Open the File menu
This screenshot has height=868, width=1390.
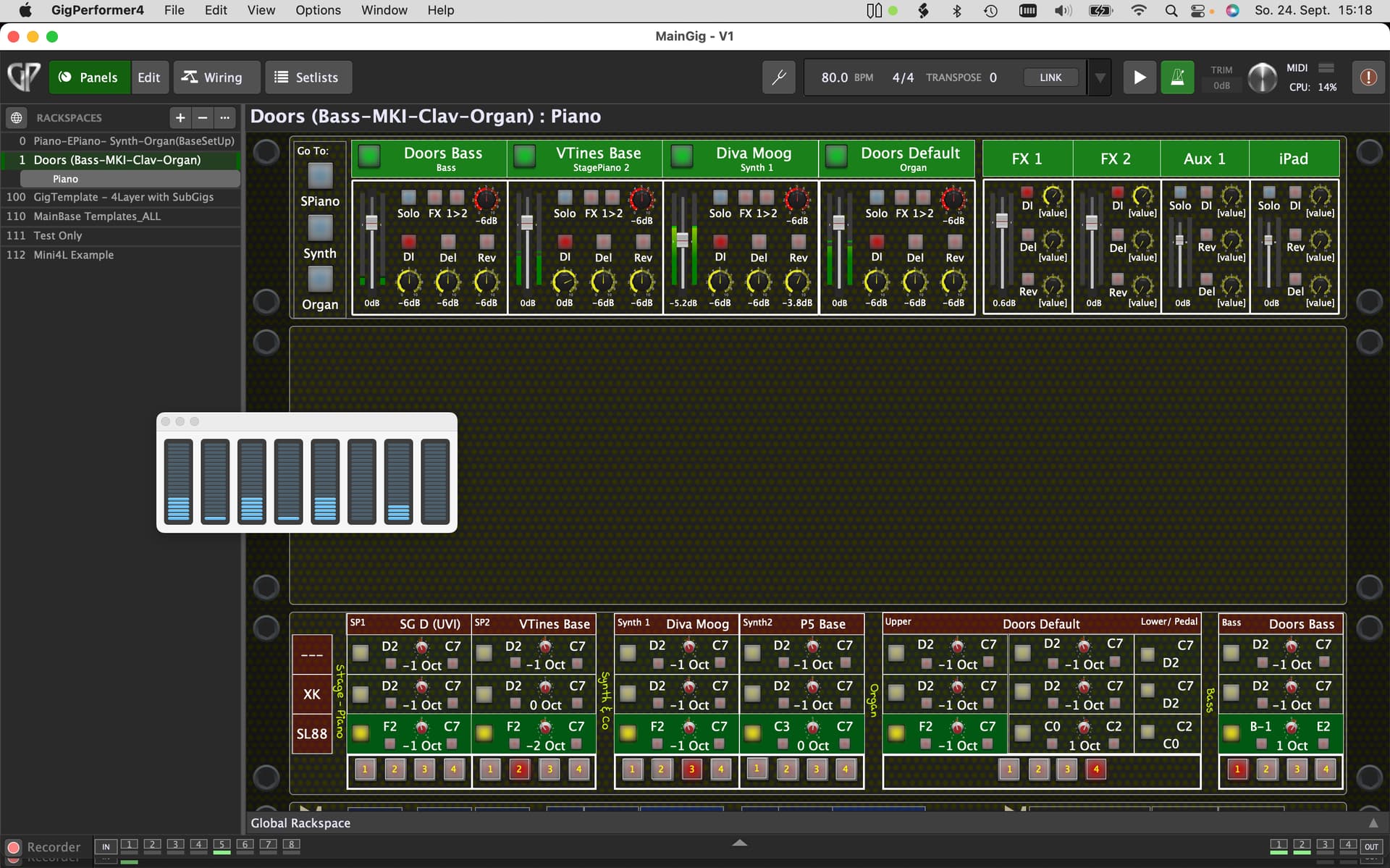click(x=174, y=10)
